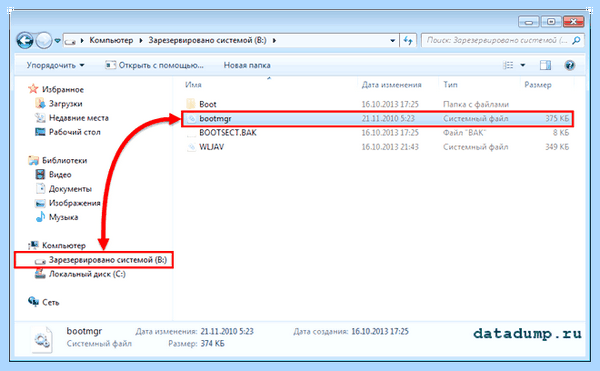Screen dimensions: 600x371
Task: Toggle the preview pane
Action: click(545, 65)
